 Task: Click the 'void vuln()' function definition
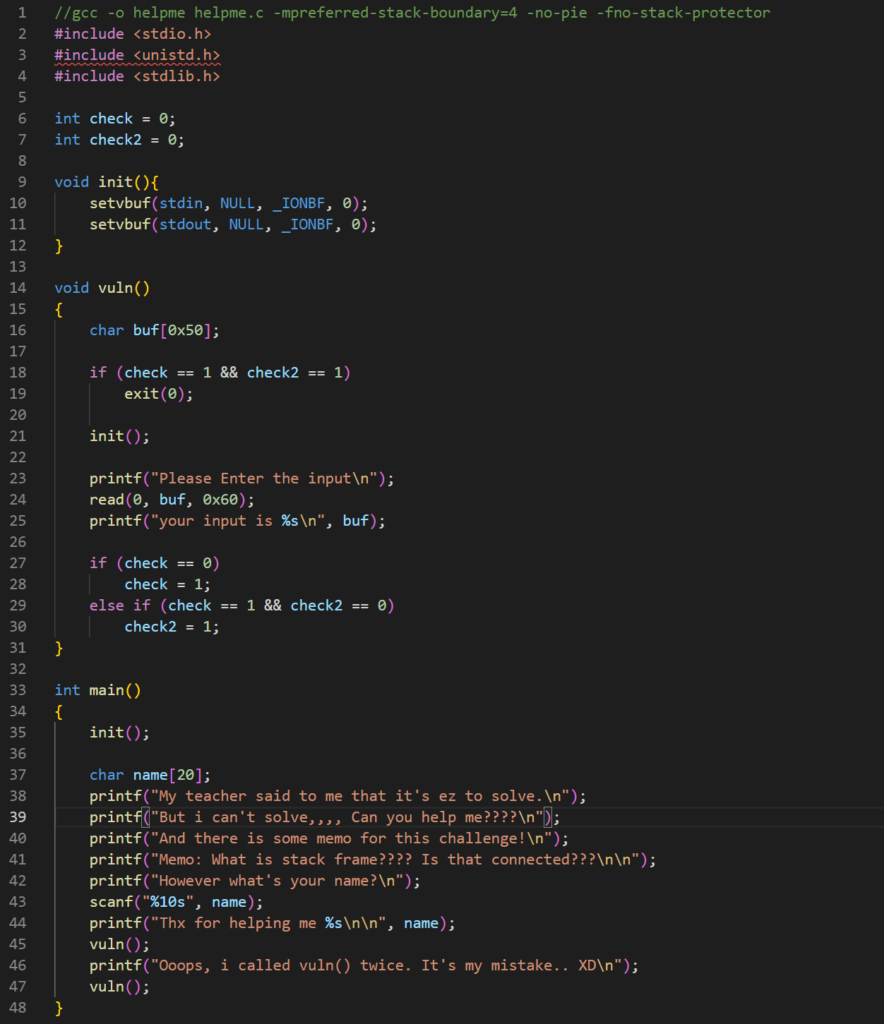102,288
